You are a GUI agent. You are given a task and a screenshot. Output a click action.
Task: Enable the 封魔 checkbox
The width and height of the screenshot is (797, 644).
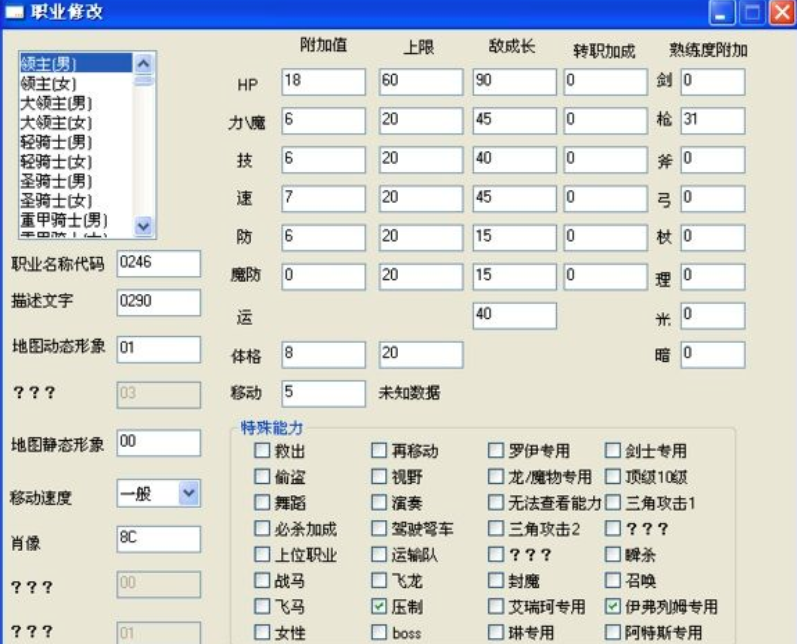[496, 580]
